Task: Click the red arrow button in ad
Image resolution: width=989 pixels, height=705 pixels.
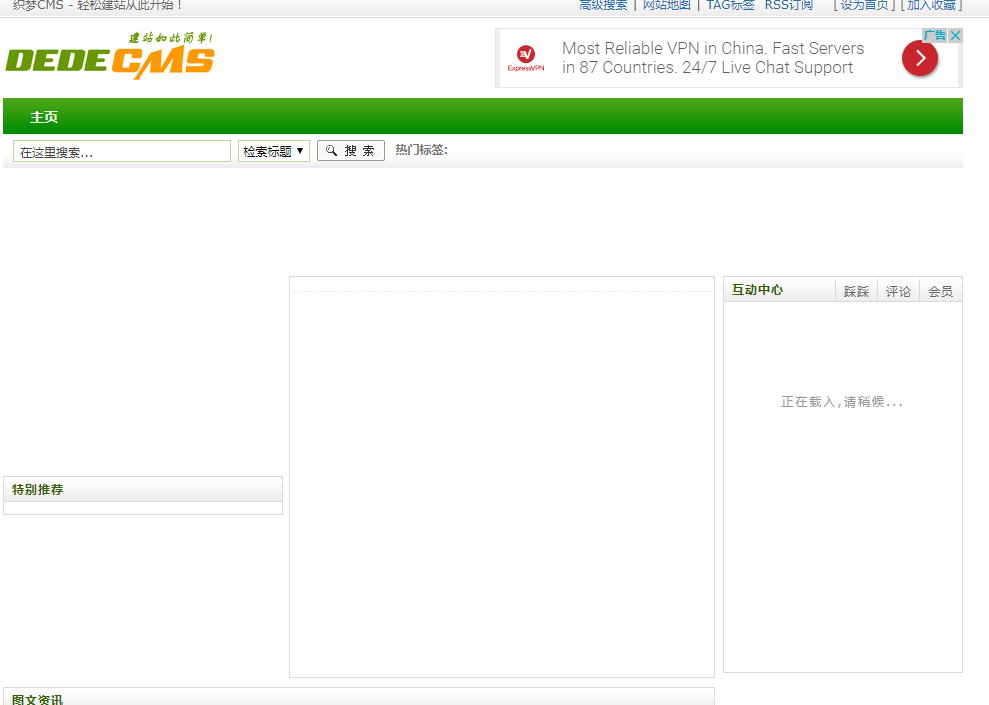Action: 920,58
